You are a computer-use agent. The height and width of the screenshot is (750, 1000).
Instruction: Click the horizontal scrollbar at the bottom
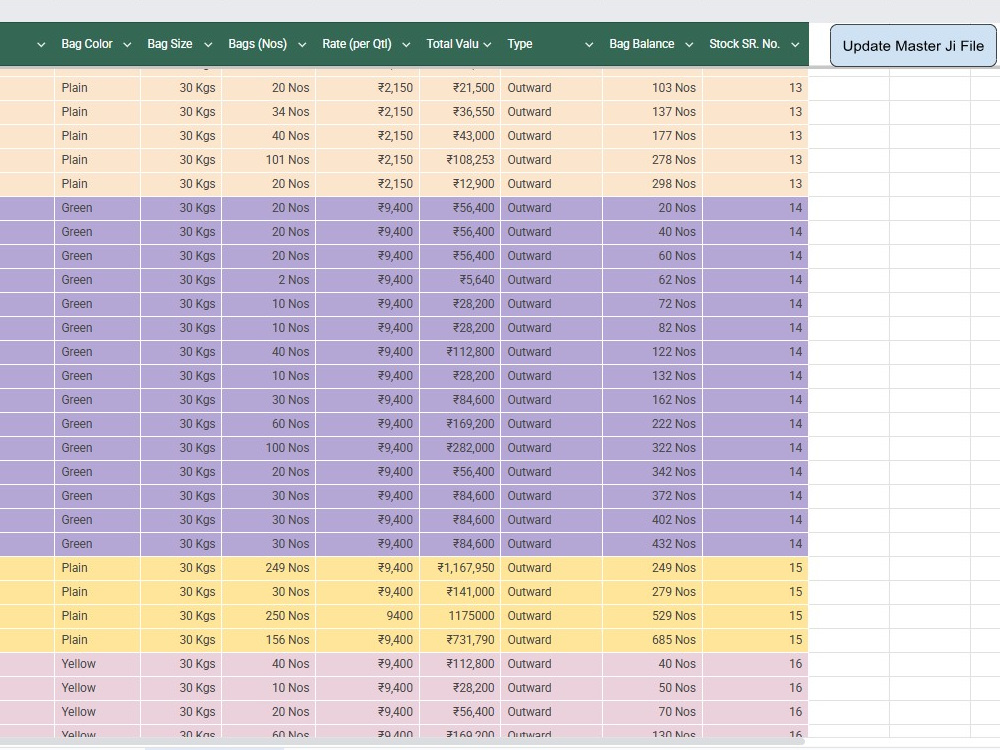[x=403, y=742]
